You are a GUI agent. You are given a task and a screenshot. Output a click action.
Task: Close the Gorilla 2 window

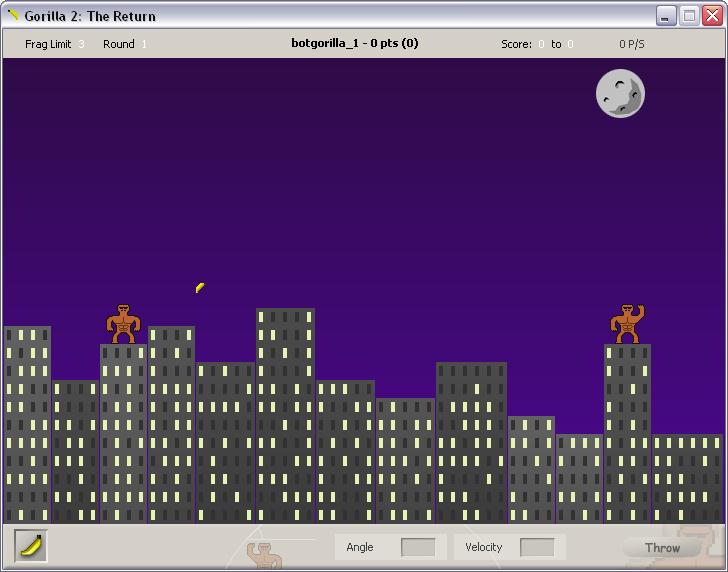pos(712,16)
